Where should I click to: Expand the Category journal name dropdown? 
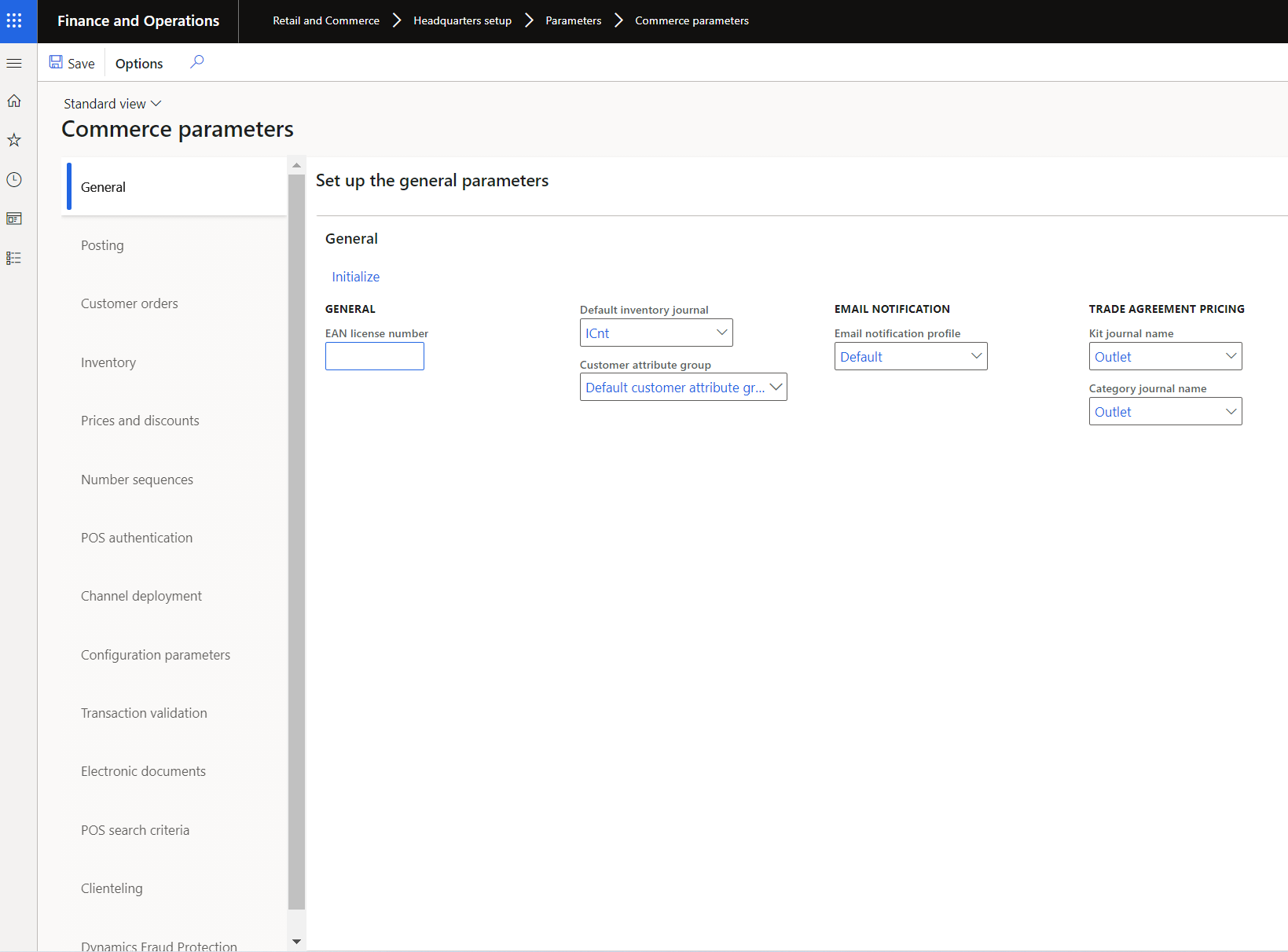[x=1231, y=411]
